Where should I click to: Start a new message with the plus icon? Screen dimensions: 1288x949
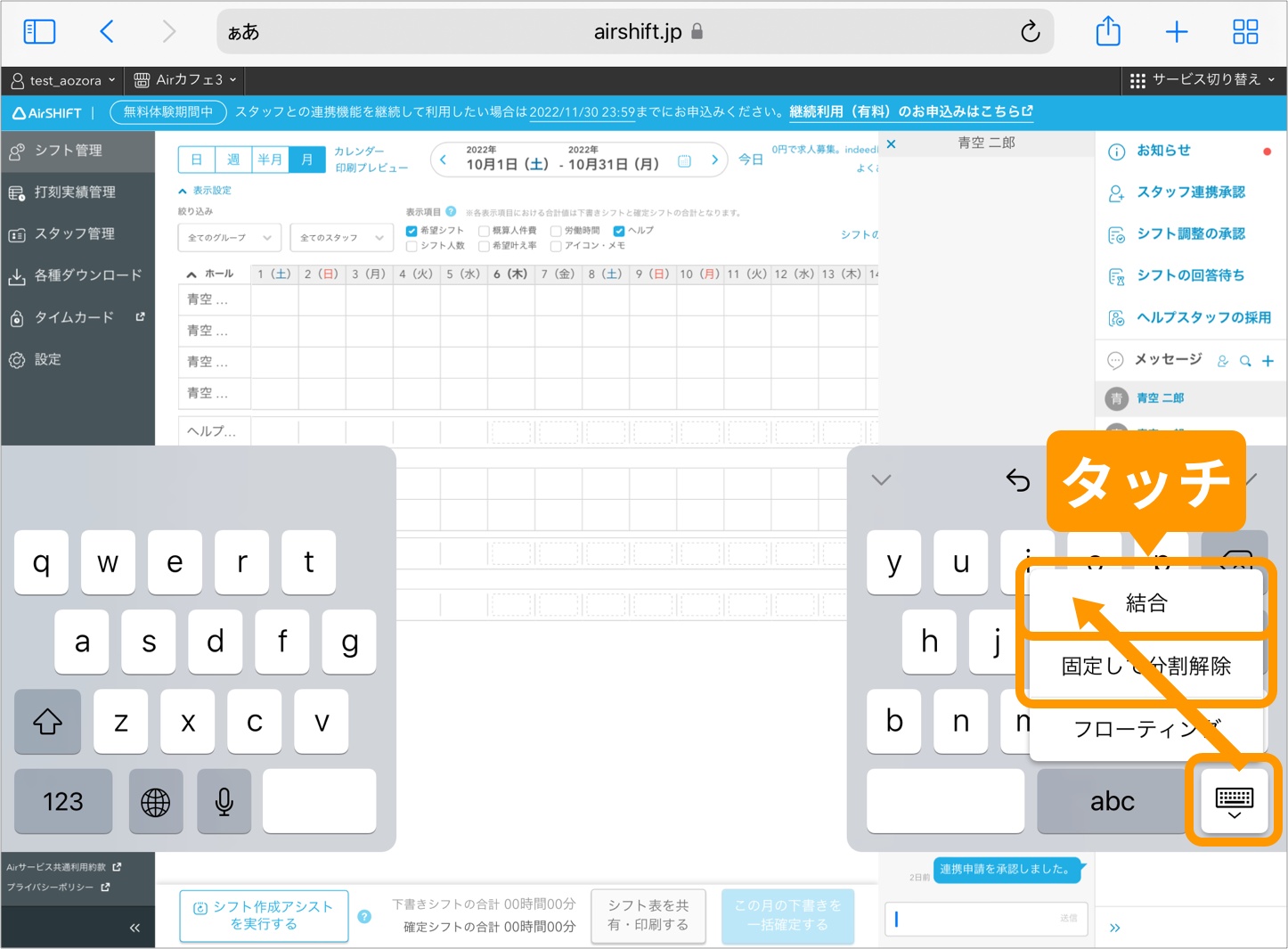(x=1268, y=361)
